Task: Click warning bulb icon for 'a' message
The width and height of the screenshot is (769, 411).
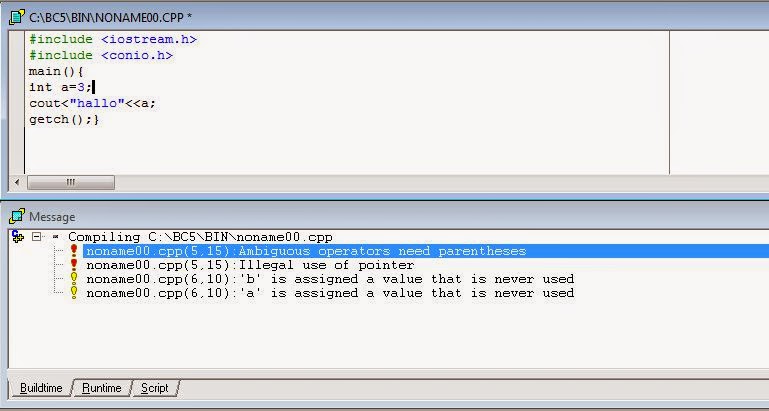Action: coord(74,293)
